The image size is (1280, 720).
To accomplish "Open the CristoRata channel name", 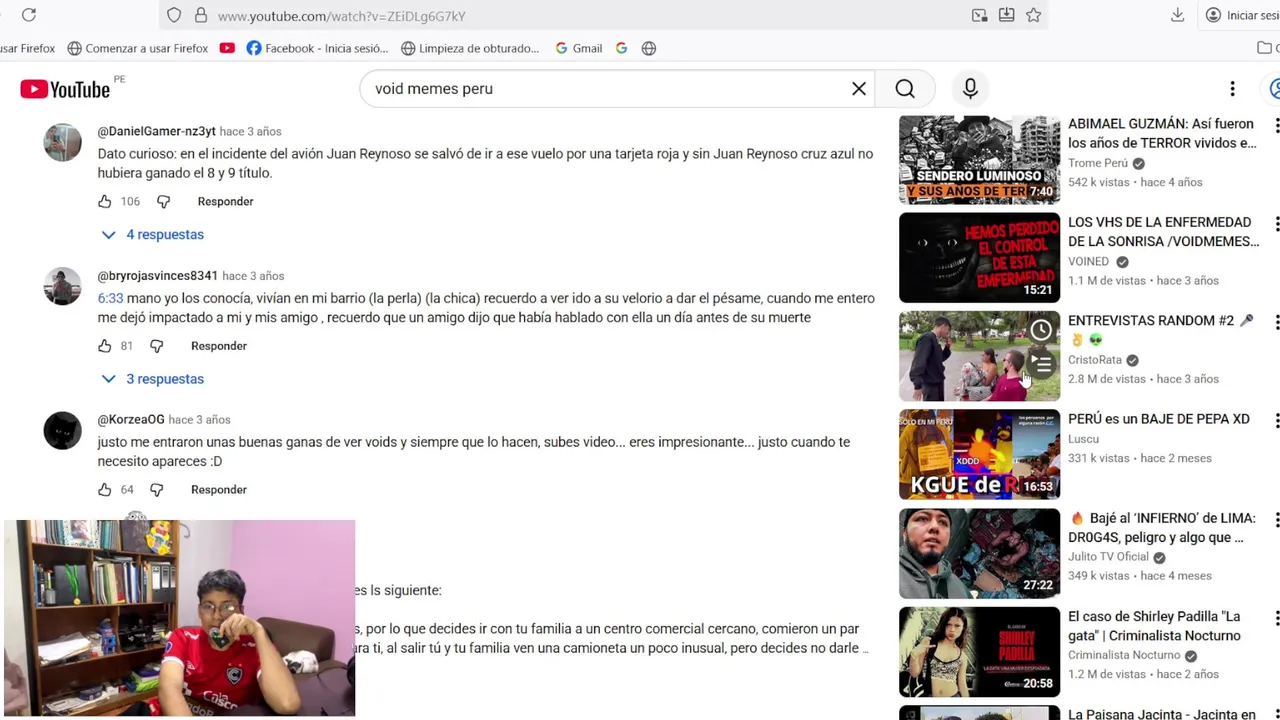I will pyautogui.click(x=1095, y=360).
